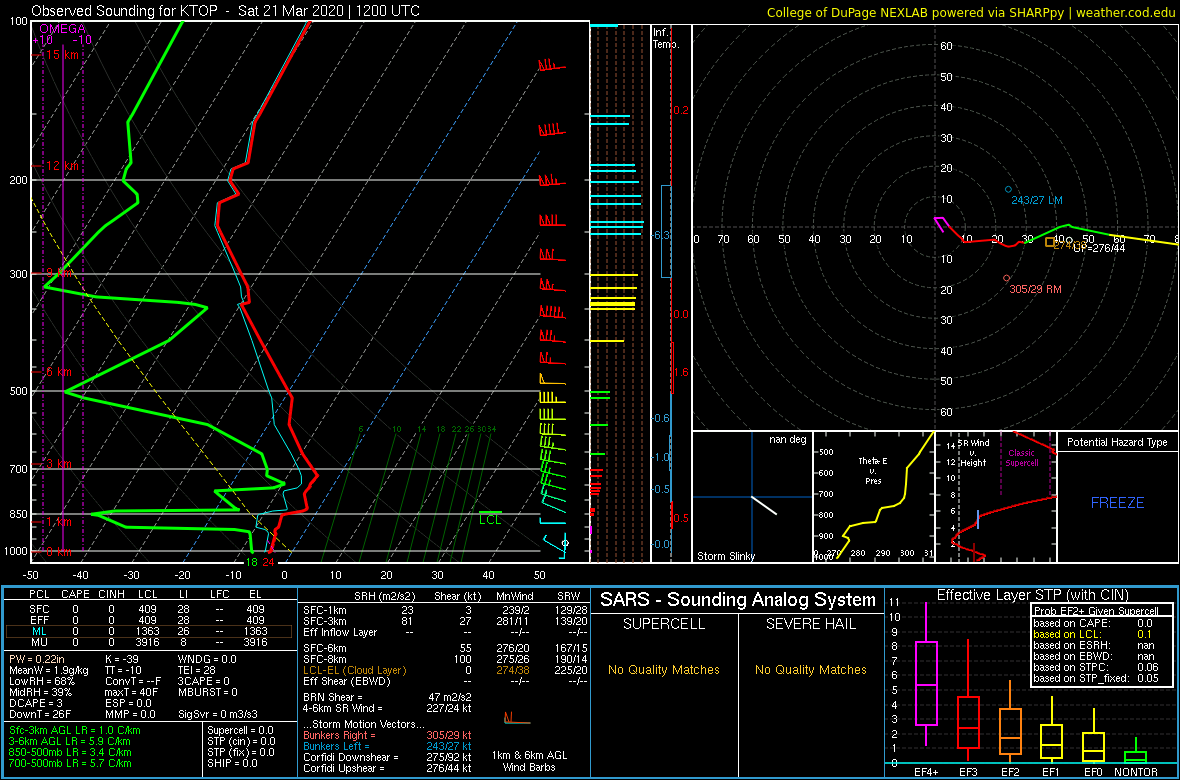Click the 'Inf. Temp.' panel heading
1180x780 pixels.
[667, 38]
